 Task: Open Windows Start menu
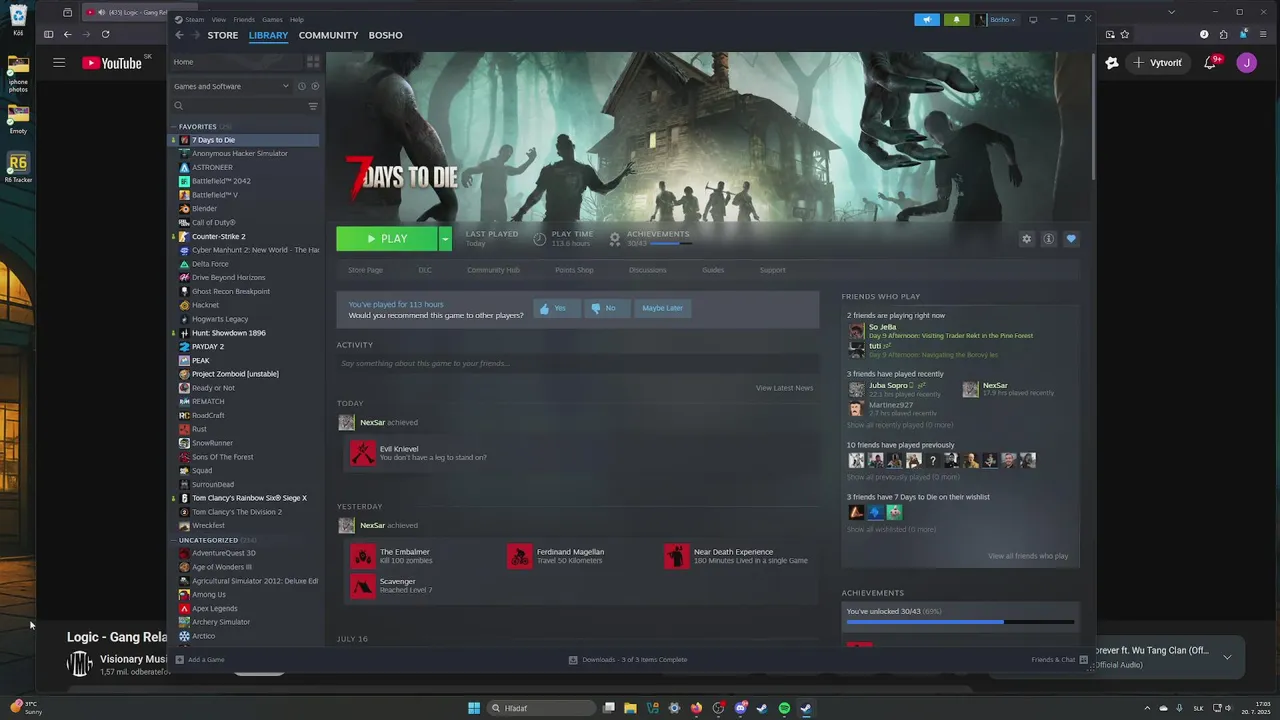click(x=474, y=708)
